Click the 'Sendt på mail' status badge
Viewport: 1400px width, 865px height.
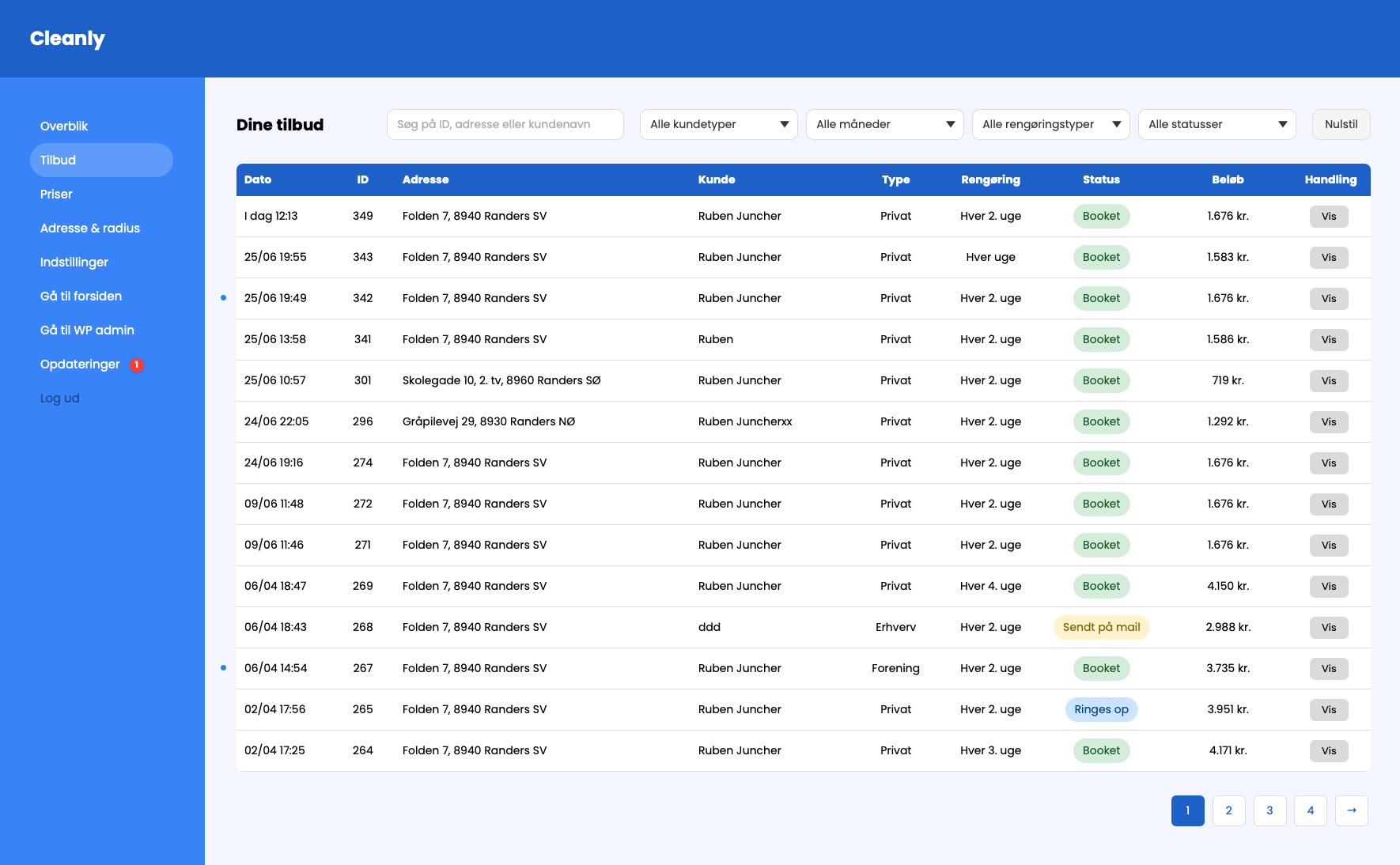[1101, 627]
